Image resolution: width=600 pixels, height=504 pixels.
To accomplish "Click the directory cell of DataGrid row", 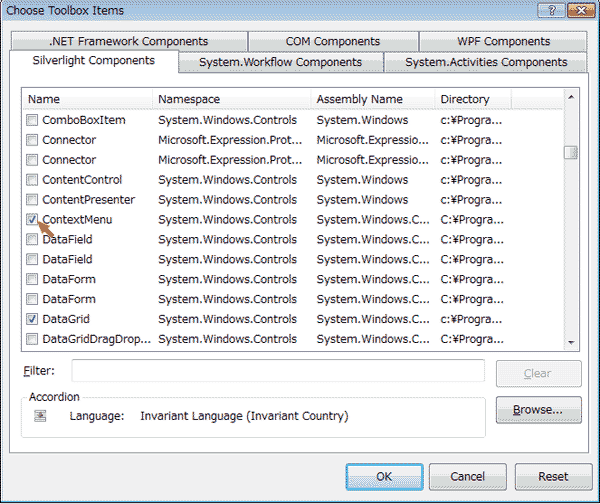I will (471, 319).
